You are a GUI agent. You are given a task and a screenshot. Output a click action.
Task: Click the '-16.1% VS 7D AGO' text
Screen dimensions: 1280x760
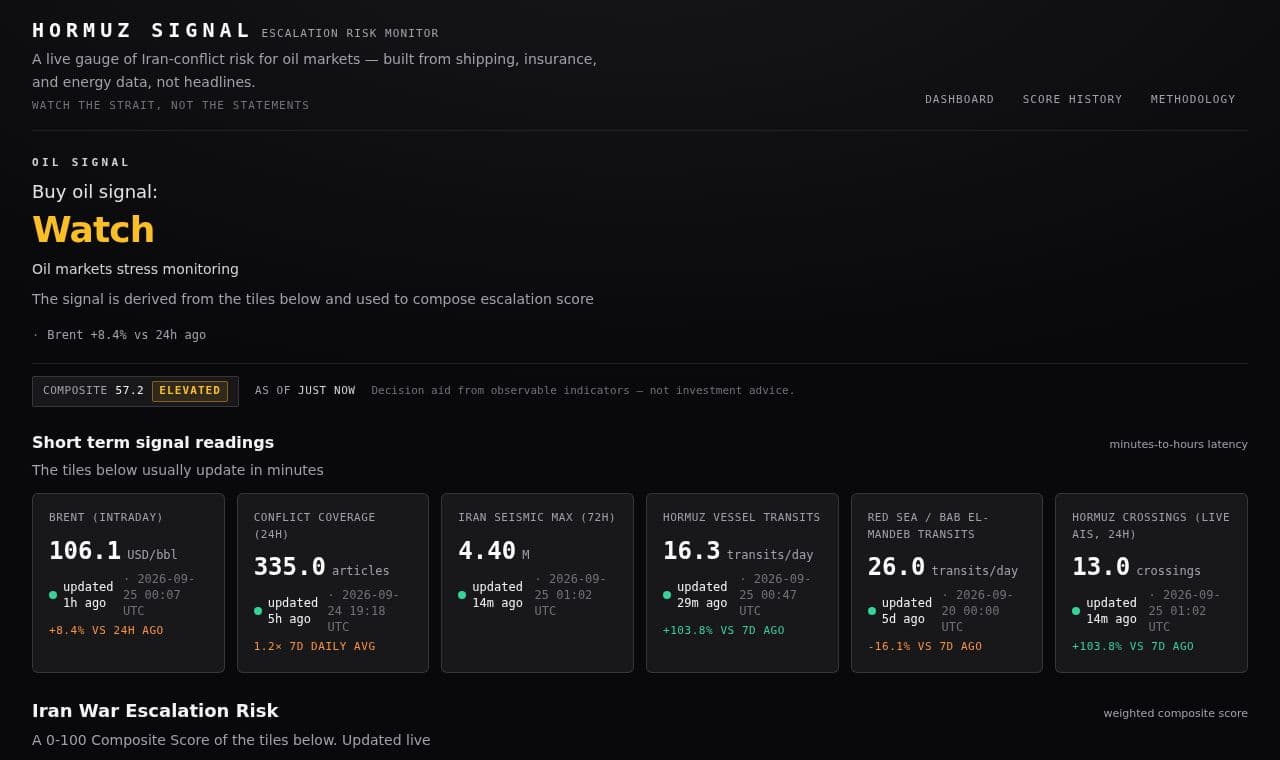coord(925,647)
